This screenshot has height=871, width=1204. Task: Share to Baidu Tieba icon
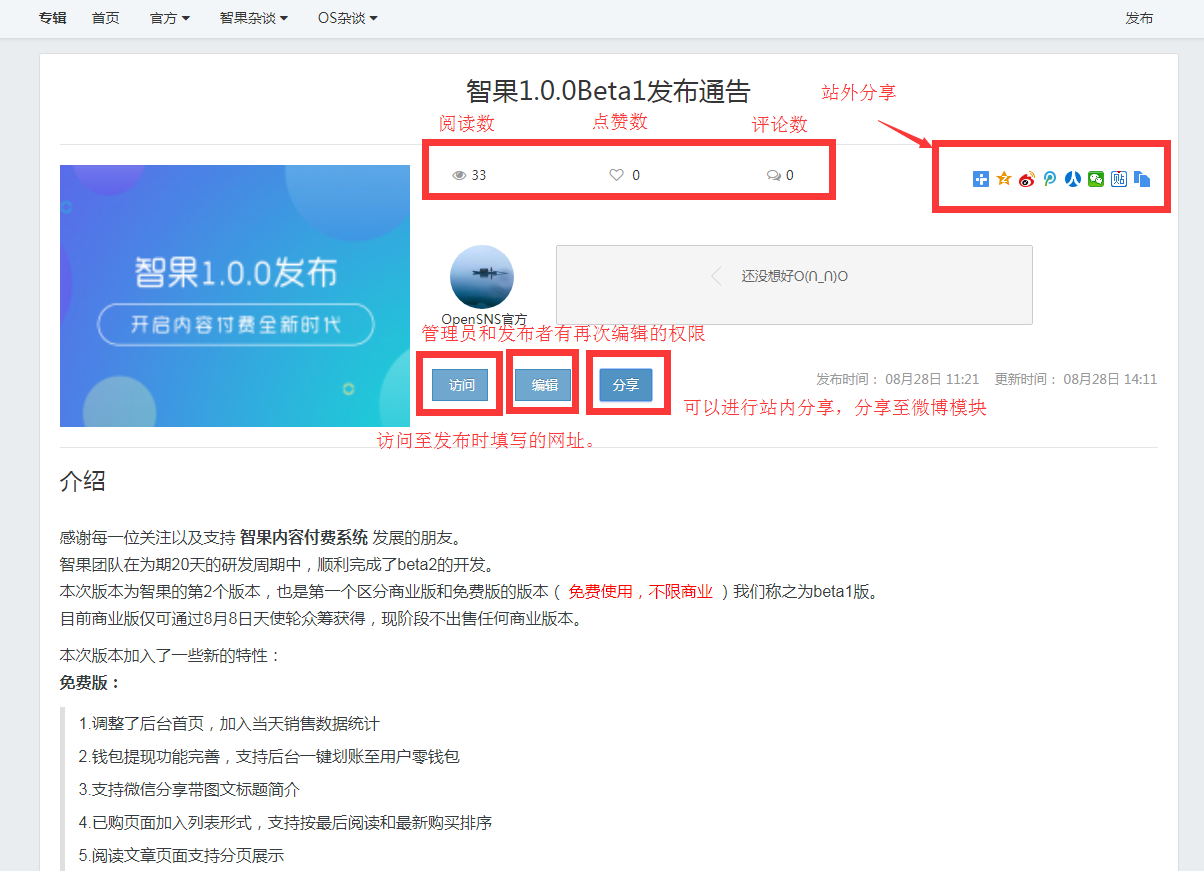coord(1119,179)
